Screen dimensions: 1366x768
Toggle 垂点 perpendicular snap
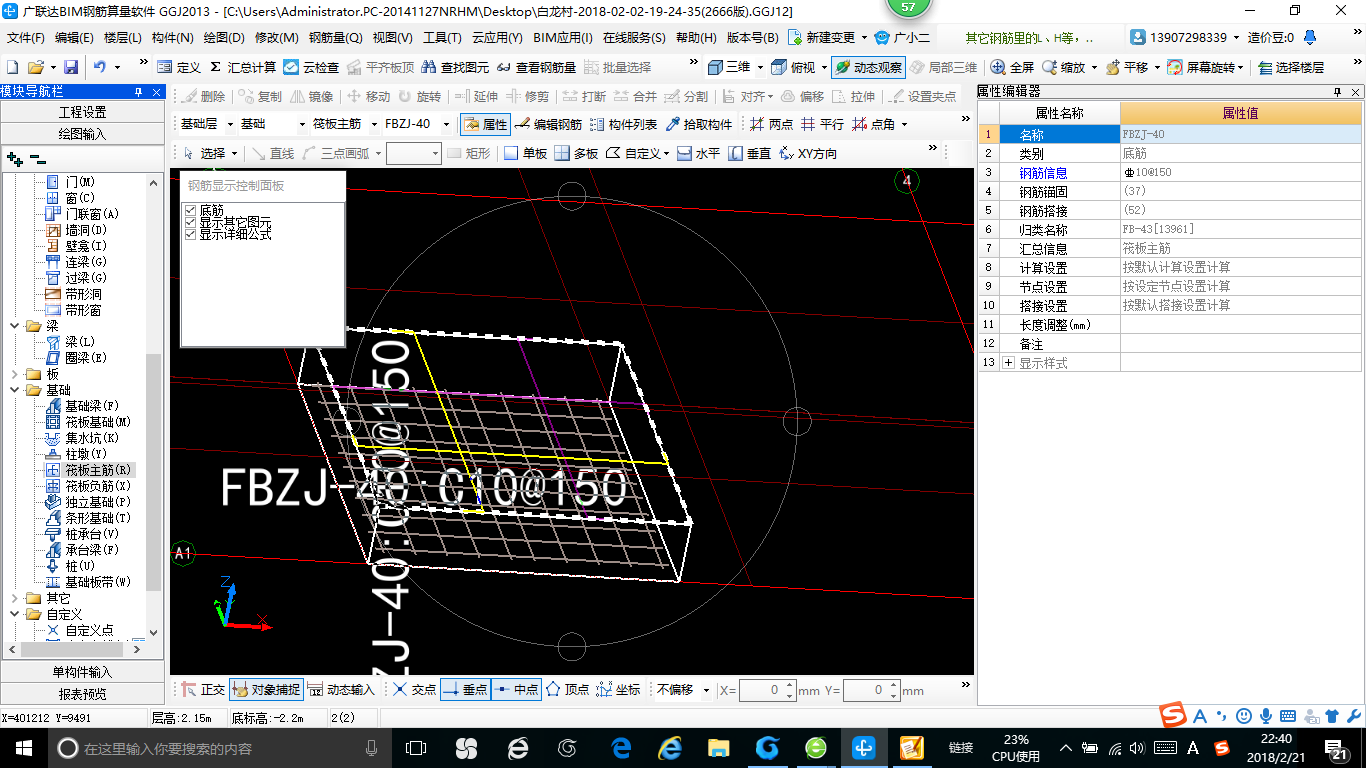click(x=465, y=689)
